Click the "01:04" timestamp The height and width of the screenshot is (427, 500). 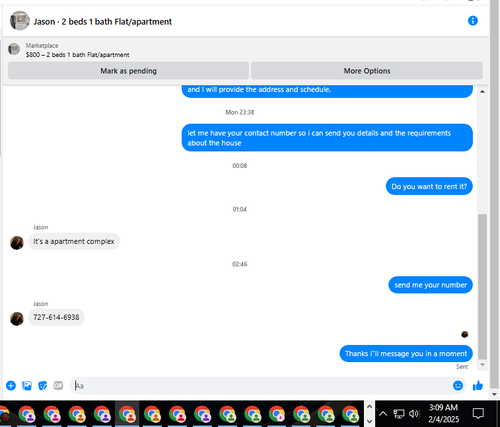(240, 209)
